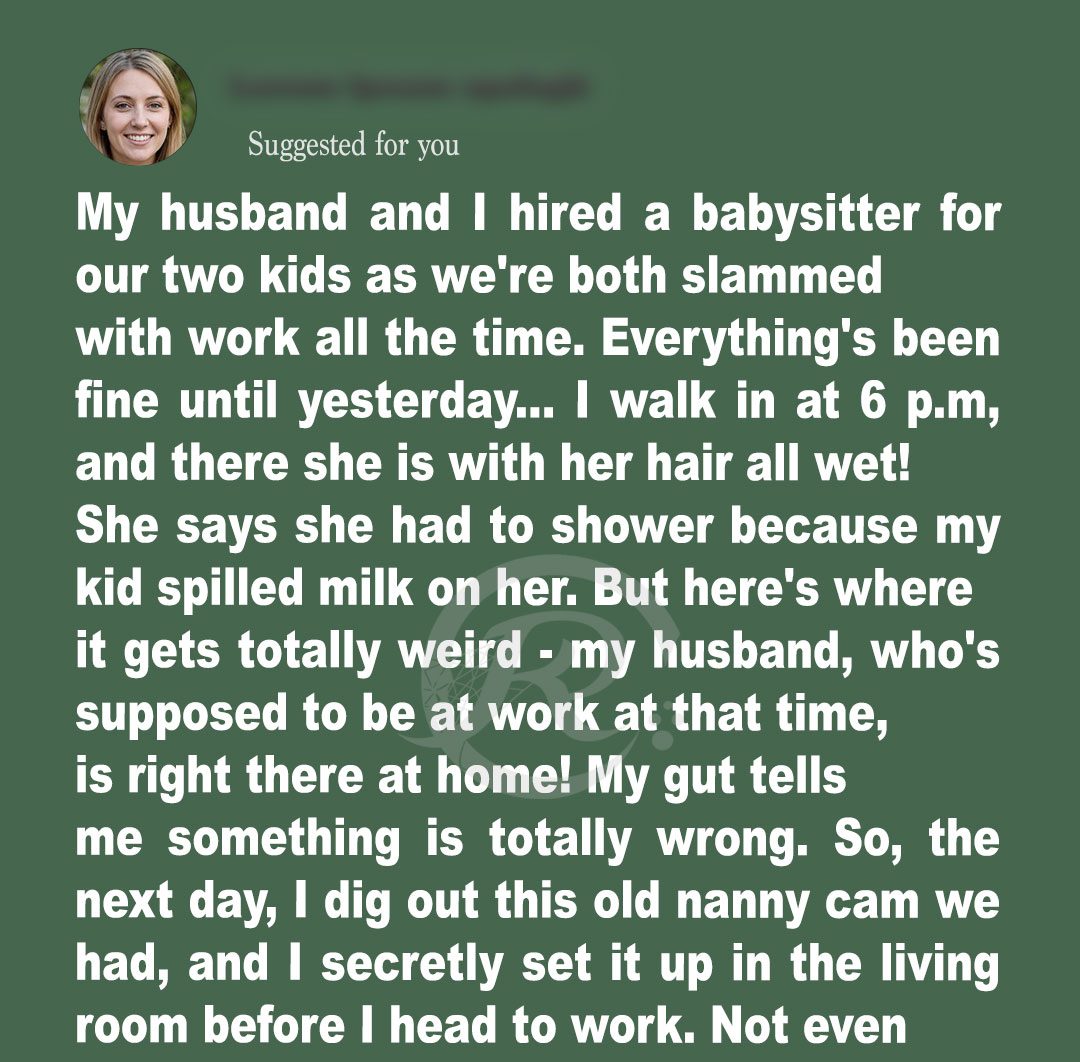
Task: Click the words "nanny cam"
Action: 764,902
